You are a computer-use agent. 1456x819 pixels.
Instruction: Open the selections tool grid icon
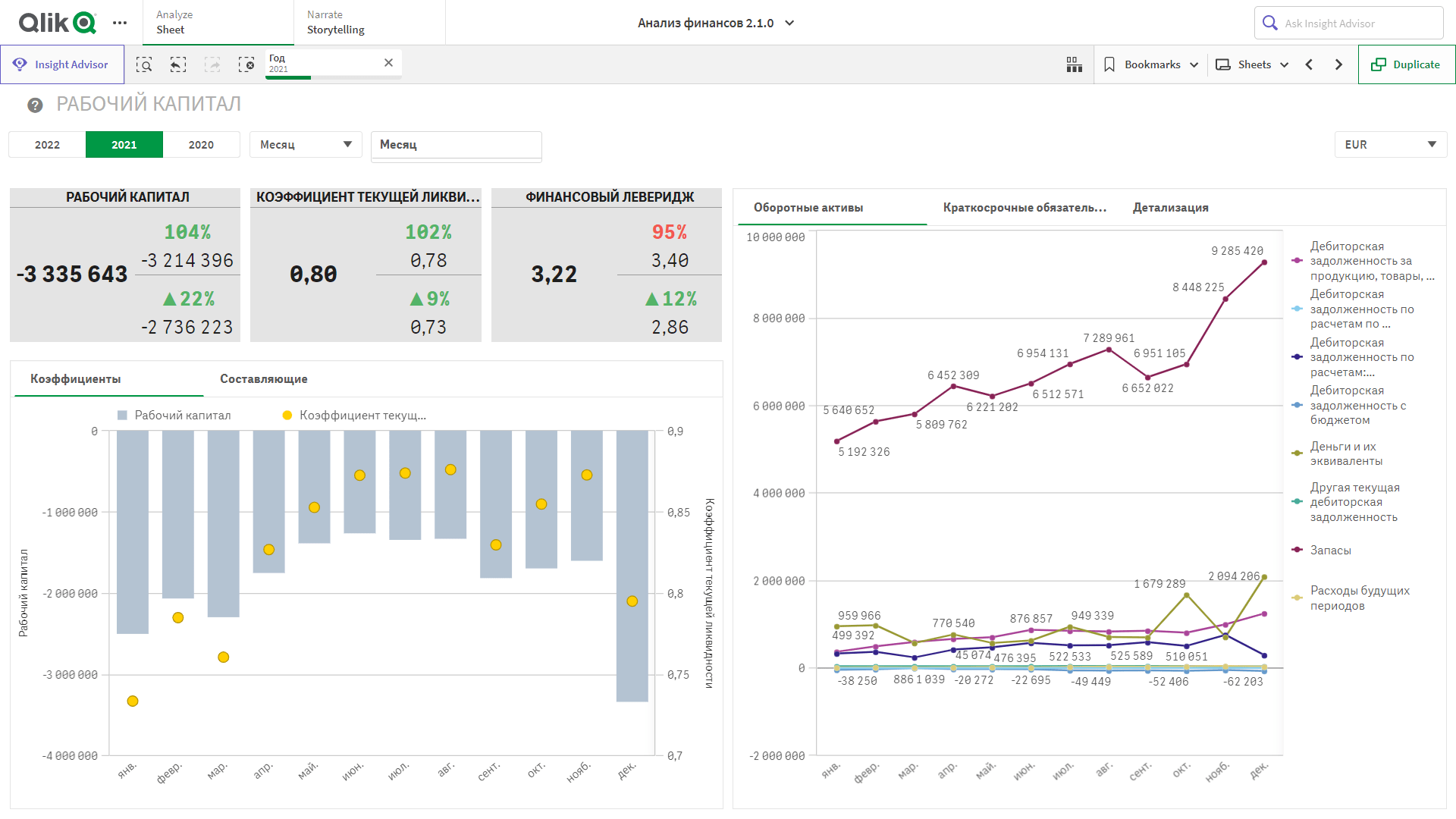point(1074,65)
